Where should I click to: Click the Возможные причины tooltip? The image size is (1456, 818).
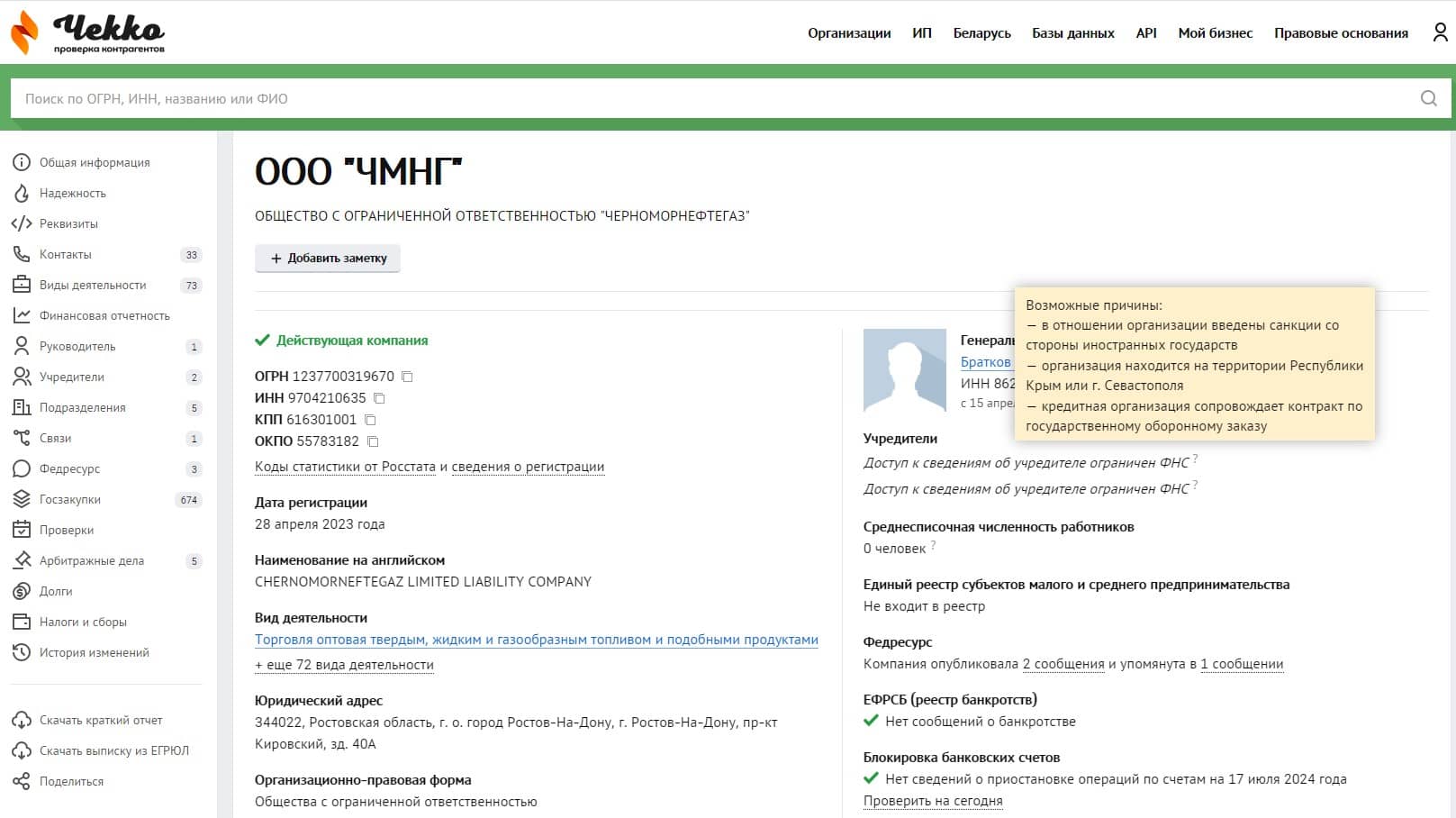(x=1195, y=365)
